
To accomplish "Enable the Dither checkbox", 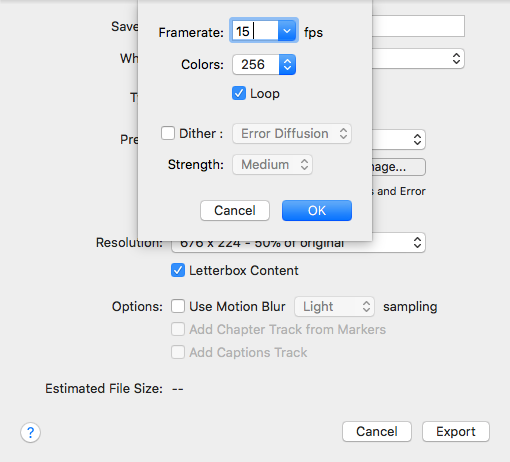I will pos(168,133).
